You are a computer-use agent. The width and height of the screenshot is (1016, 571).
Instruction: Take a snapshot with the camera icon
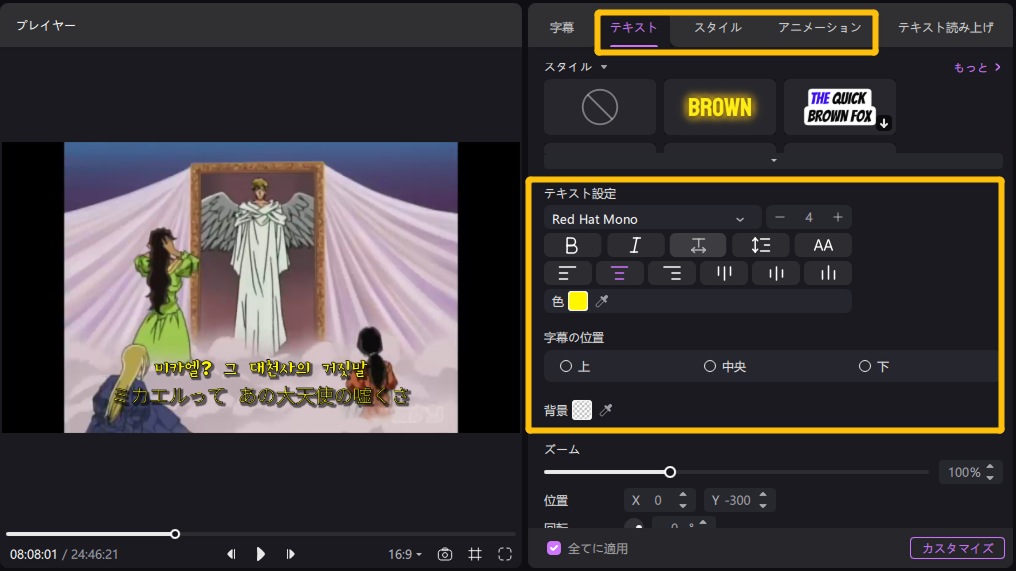444,554
